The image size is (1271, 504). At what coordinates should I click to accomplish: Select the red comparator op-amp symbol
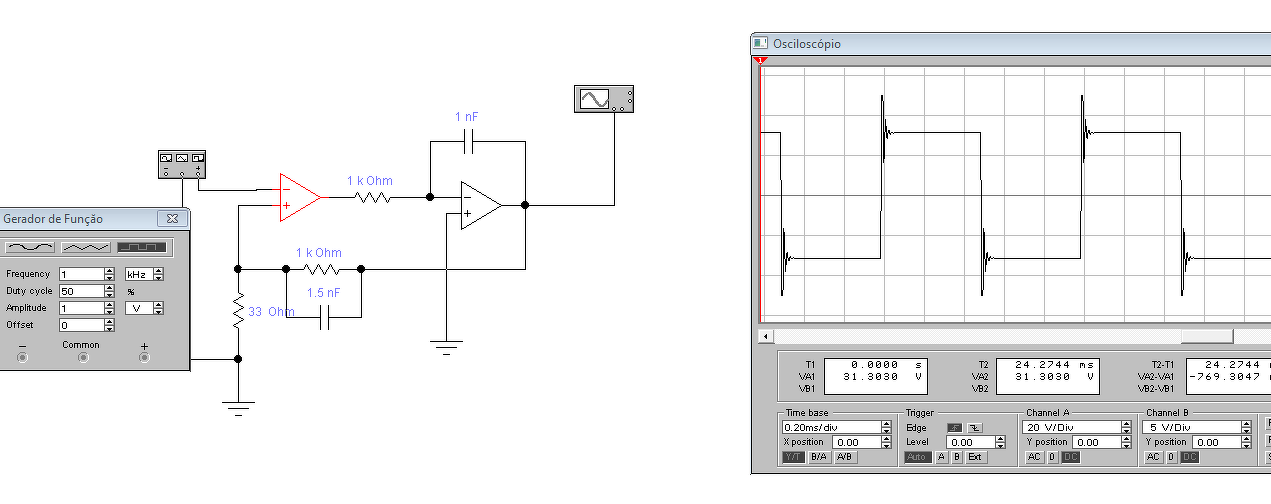(x=300, y=197)
